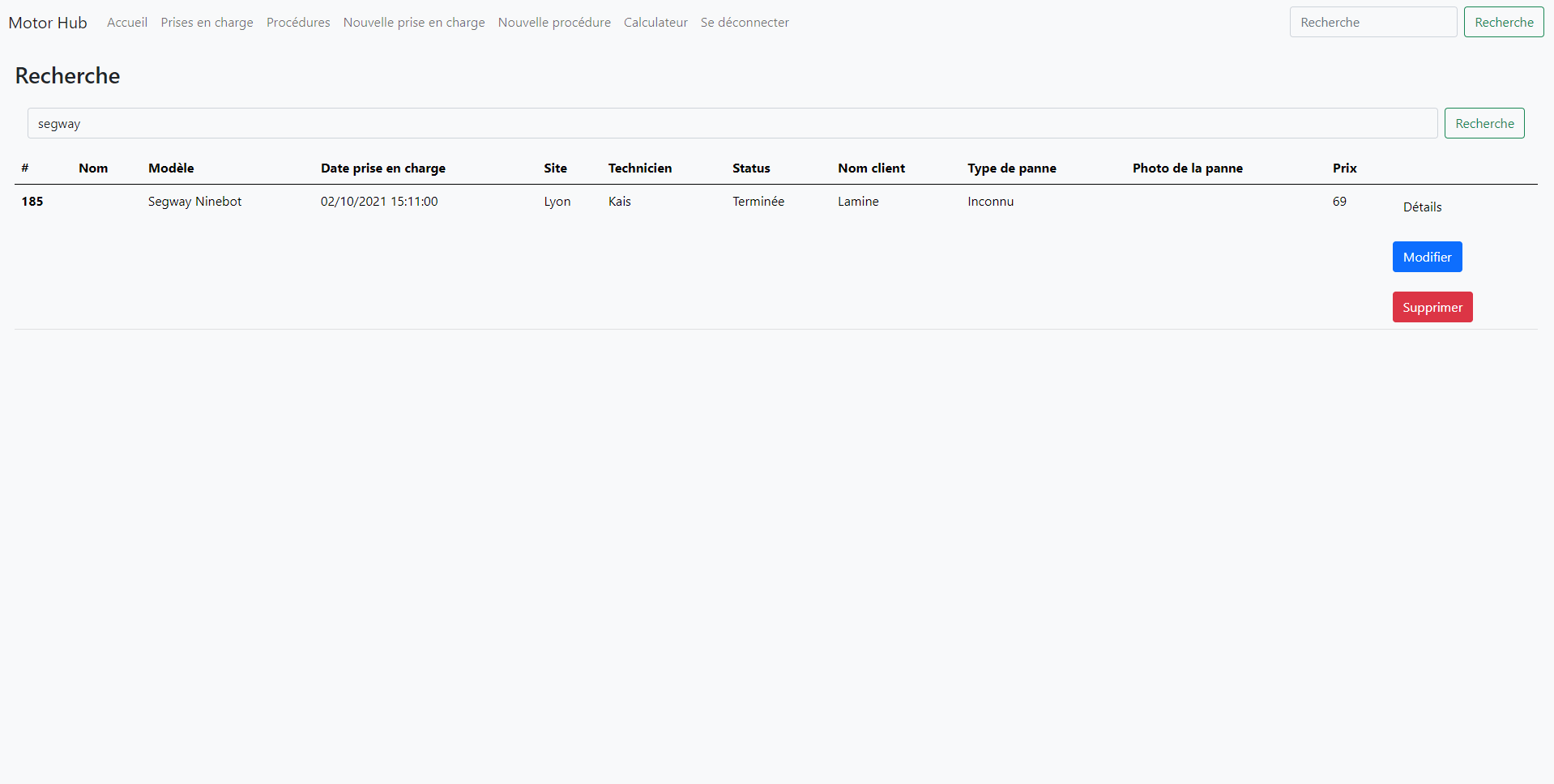
Task: Open Détails for record 185
Action: pyautogui.click(x=1422, y=207)
